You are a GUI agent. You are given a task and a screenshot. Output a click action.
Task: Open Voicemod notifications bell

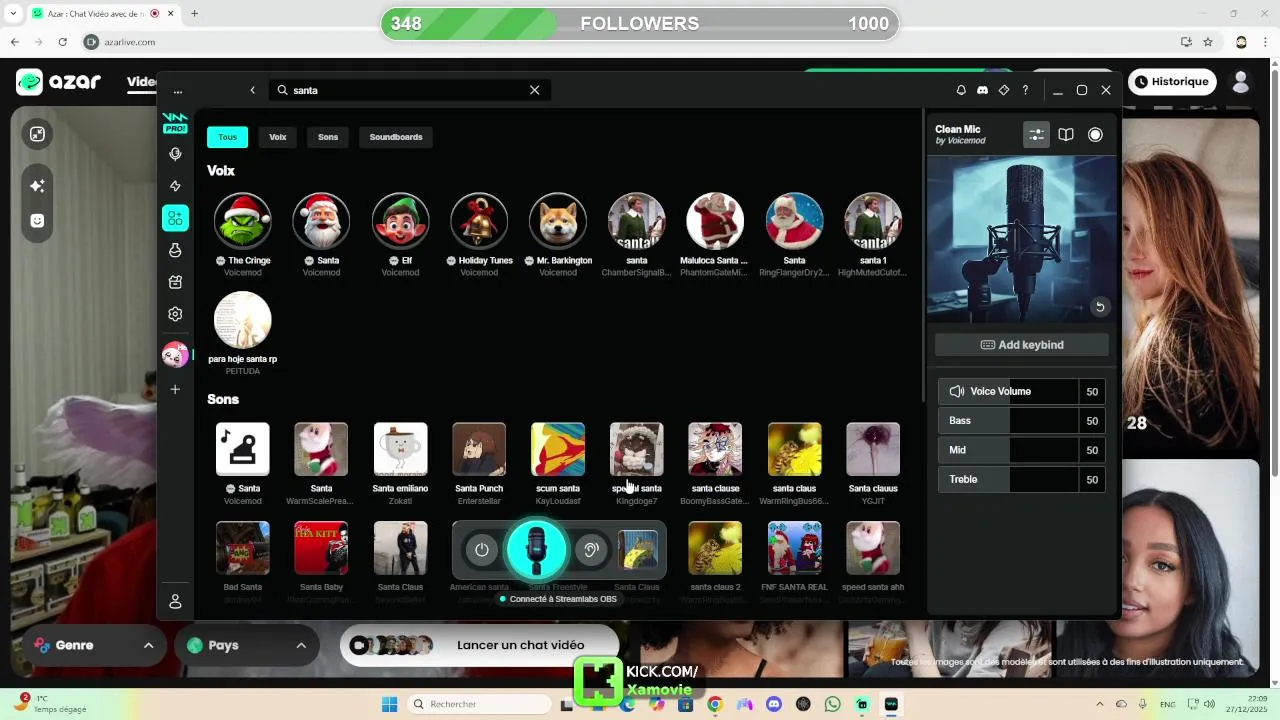(961, 90)
